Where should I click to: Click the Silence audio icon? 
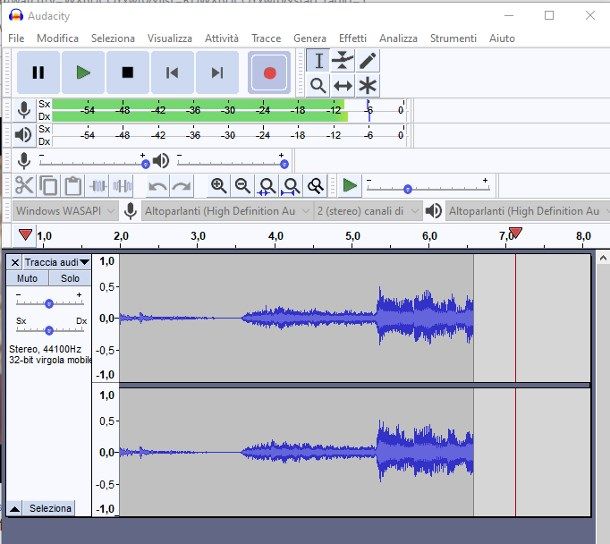tap(122, 185)
